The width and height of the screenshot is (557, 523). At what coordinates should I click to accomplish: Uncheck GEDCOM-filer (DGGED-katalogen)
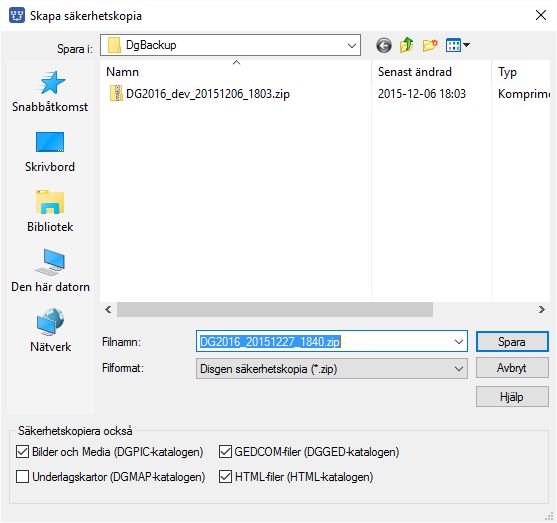[x=225, y=452]
